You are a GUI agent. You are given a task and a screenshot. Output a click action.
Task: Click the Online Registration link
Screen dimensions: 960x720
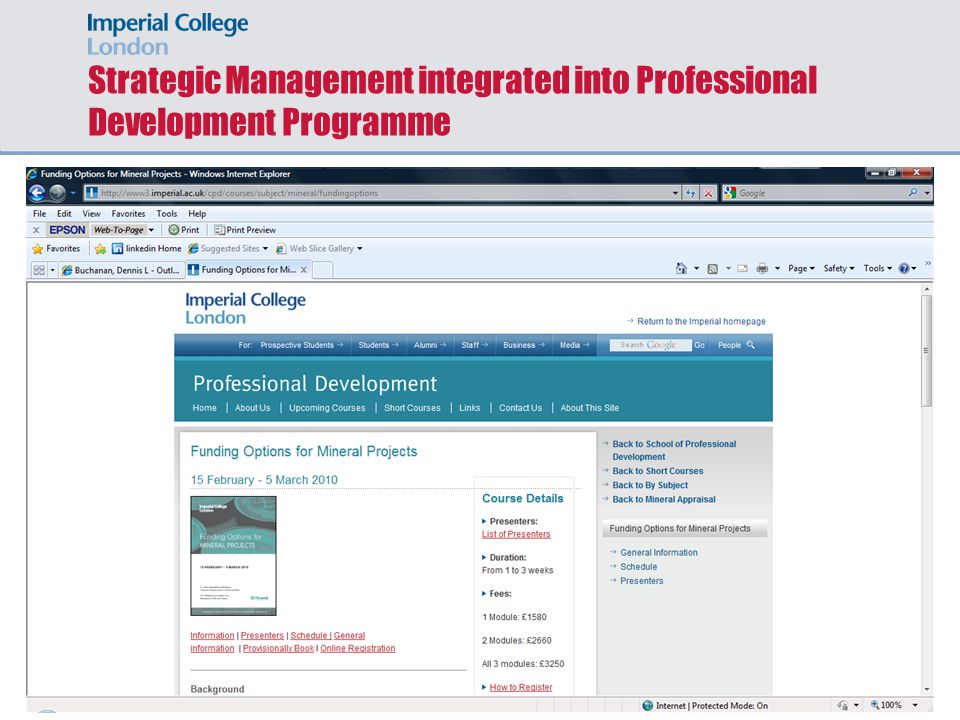pos(358,648)
